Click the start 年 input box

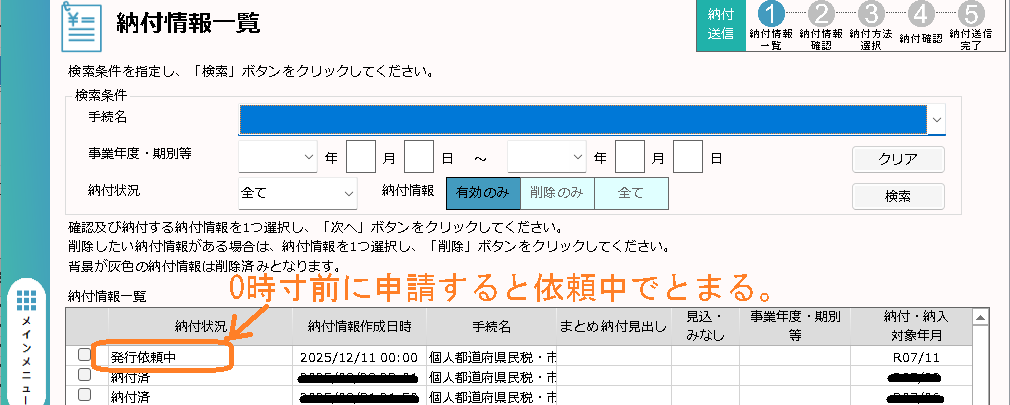(361, 157)
